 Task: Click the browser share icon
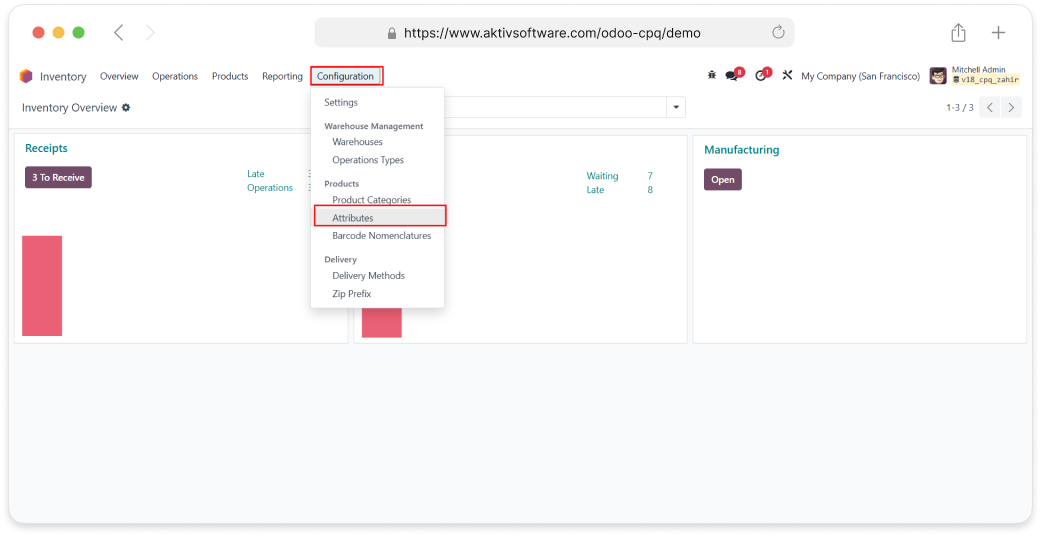[958, 32]
